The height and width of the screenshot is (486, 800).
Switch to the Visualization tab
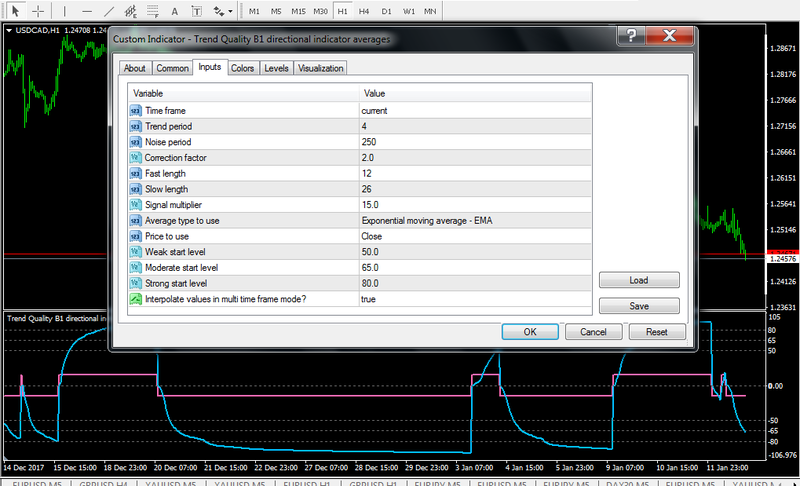[x=320, y=68]
